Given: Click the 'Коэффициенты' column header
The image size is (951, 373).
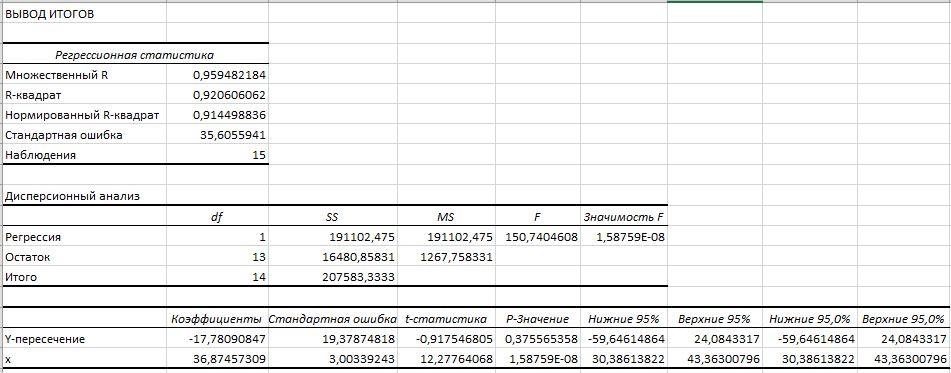Looking at the screenshot, I should point(217,318).
